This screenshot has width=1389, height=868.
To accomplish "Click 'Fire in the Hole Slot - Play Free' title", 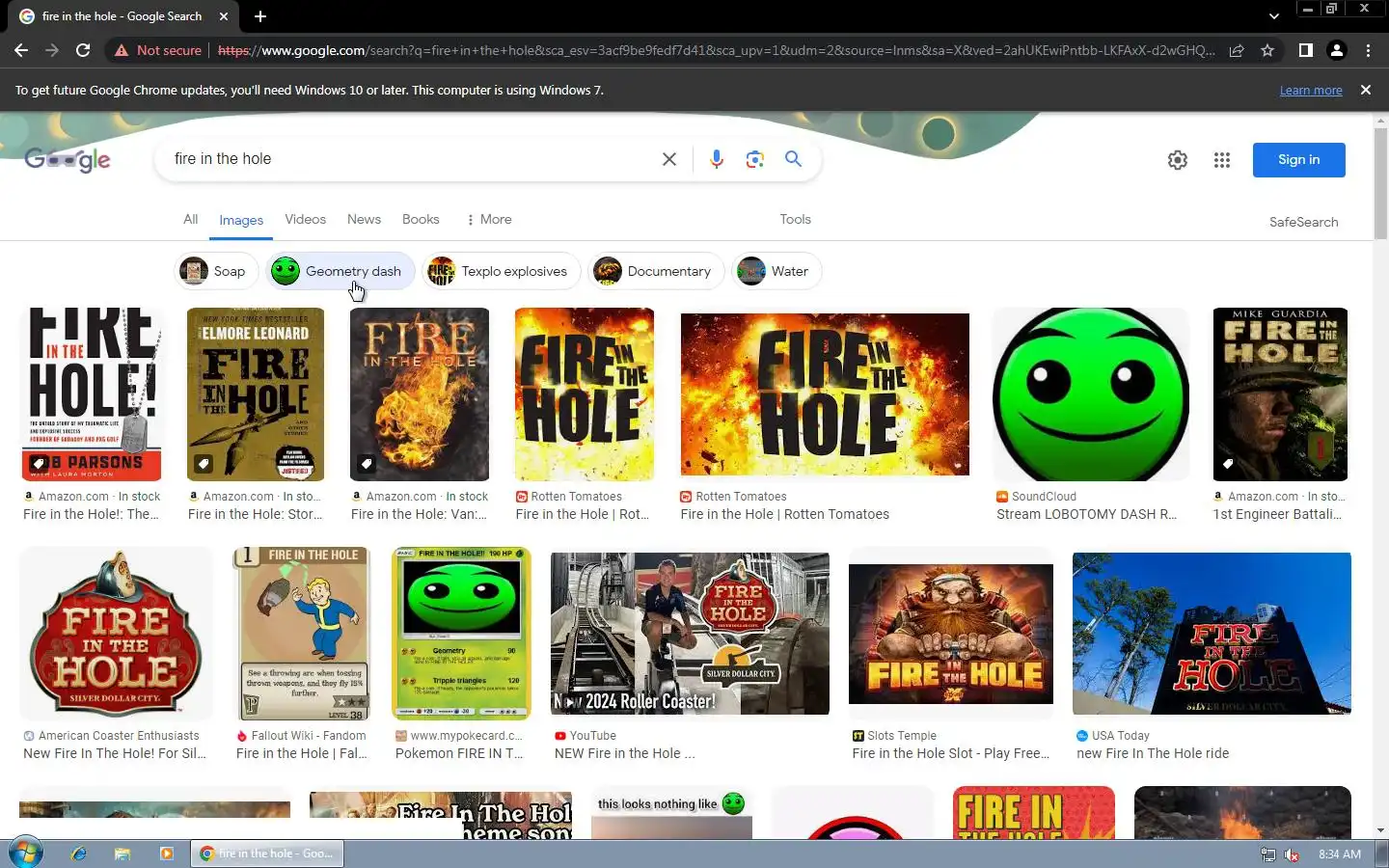I will [x=951, y=753].
